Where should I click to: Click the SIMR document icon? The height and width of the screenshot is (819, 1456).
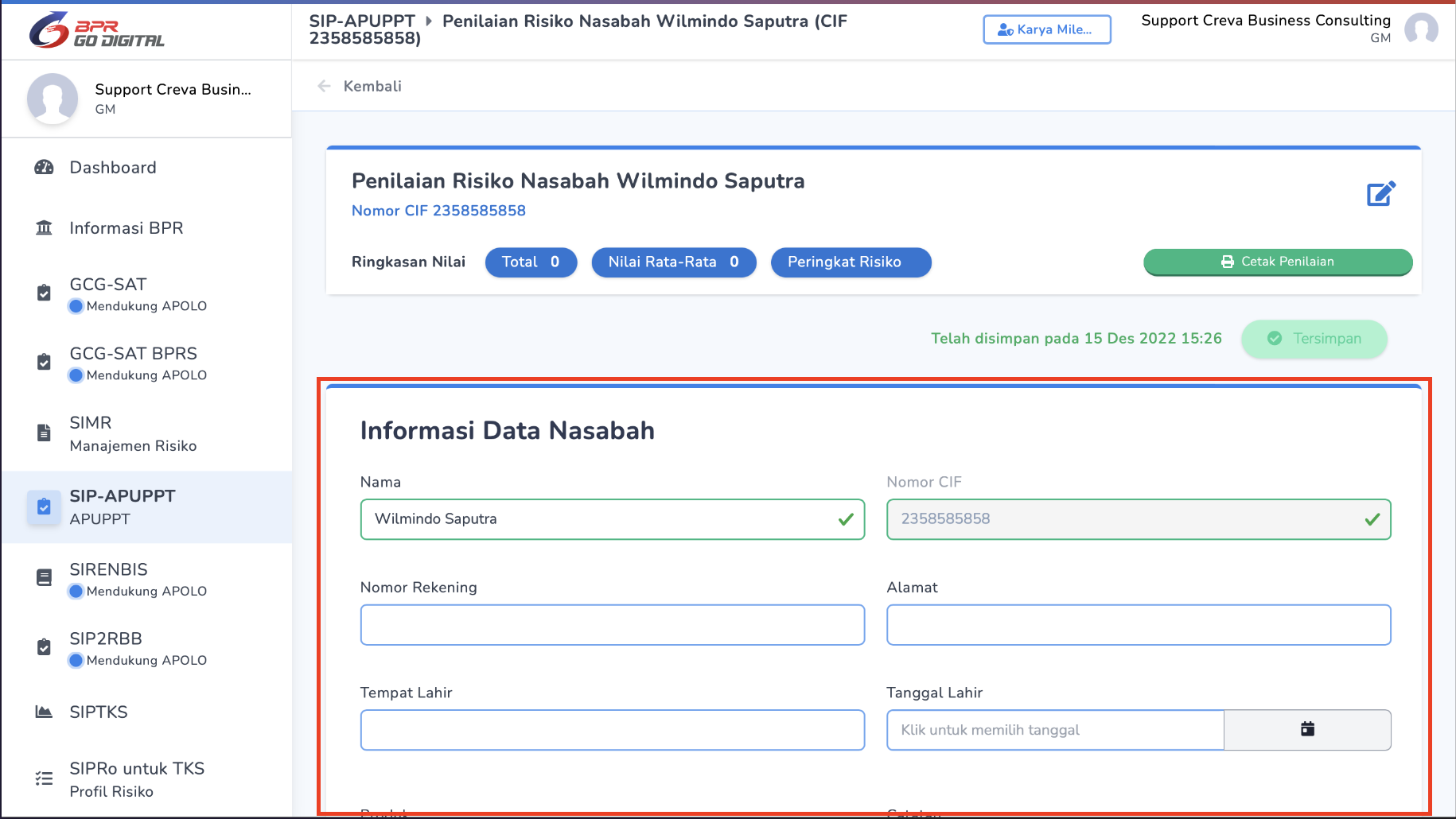[44, 433]
